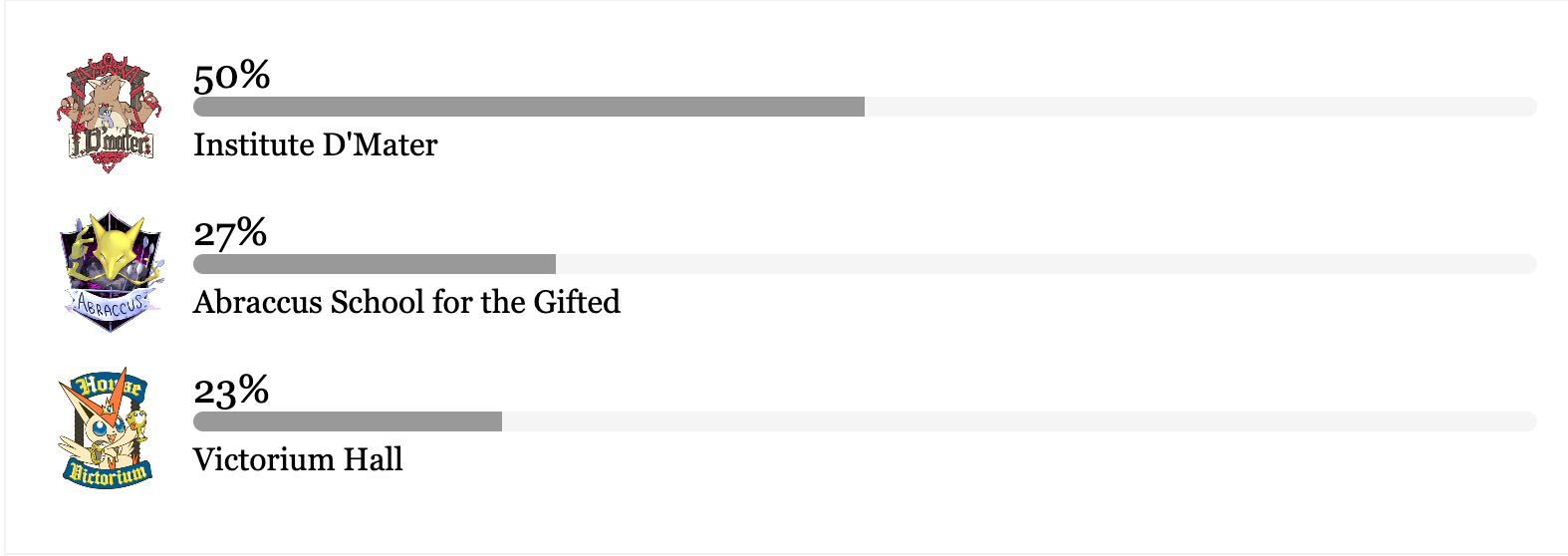This screenshot has height=556, width=1568.
Task: Select the Abraccus School for the Gifted label
Action: 406,302
